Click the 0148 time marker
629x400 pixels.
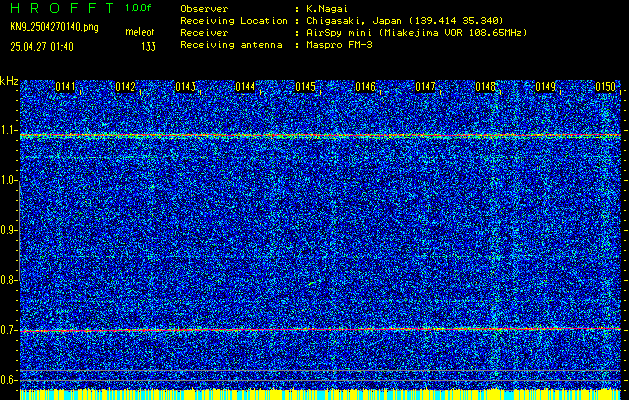coord(485,87)
